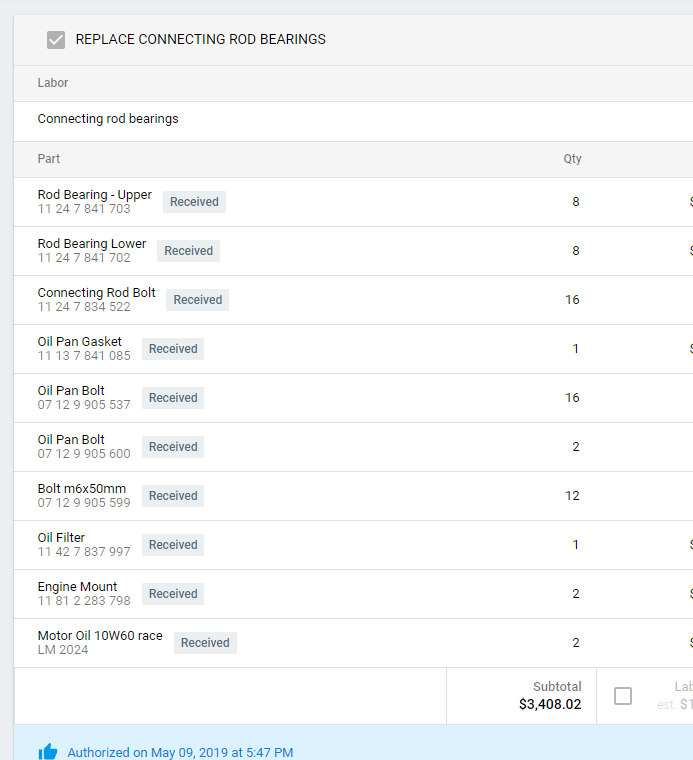Click the Subtotal amount $3,408.02
The height and width of the screenshot is (760, 693).
coord(550,704)
